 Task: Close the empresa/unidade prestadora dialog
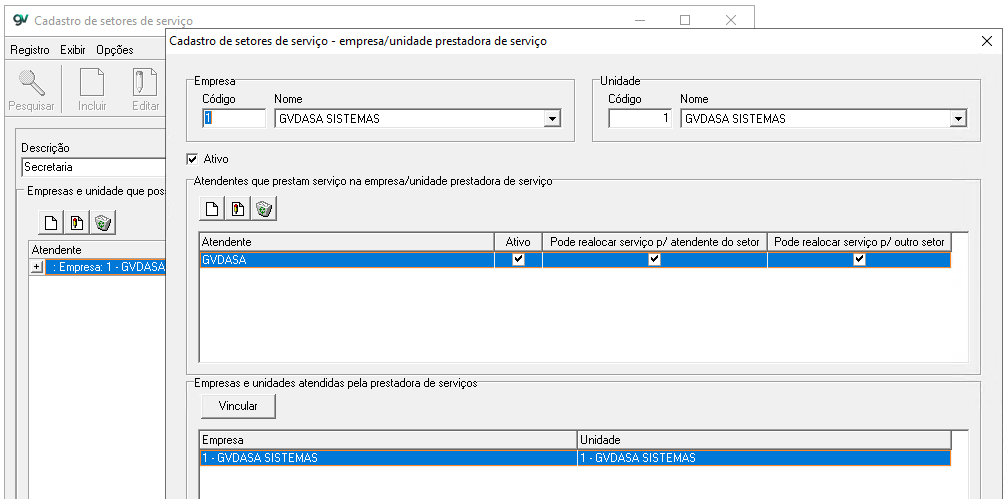tap(987, 41)
